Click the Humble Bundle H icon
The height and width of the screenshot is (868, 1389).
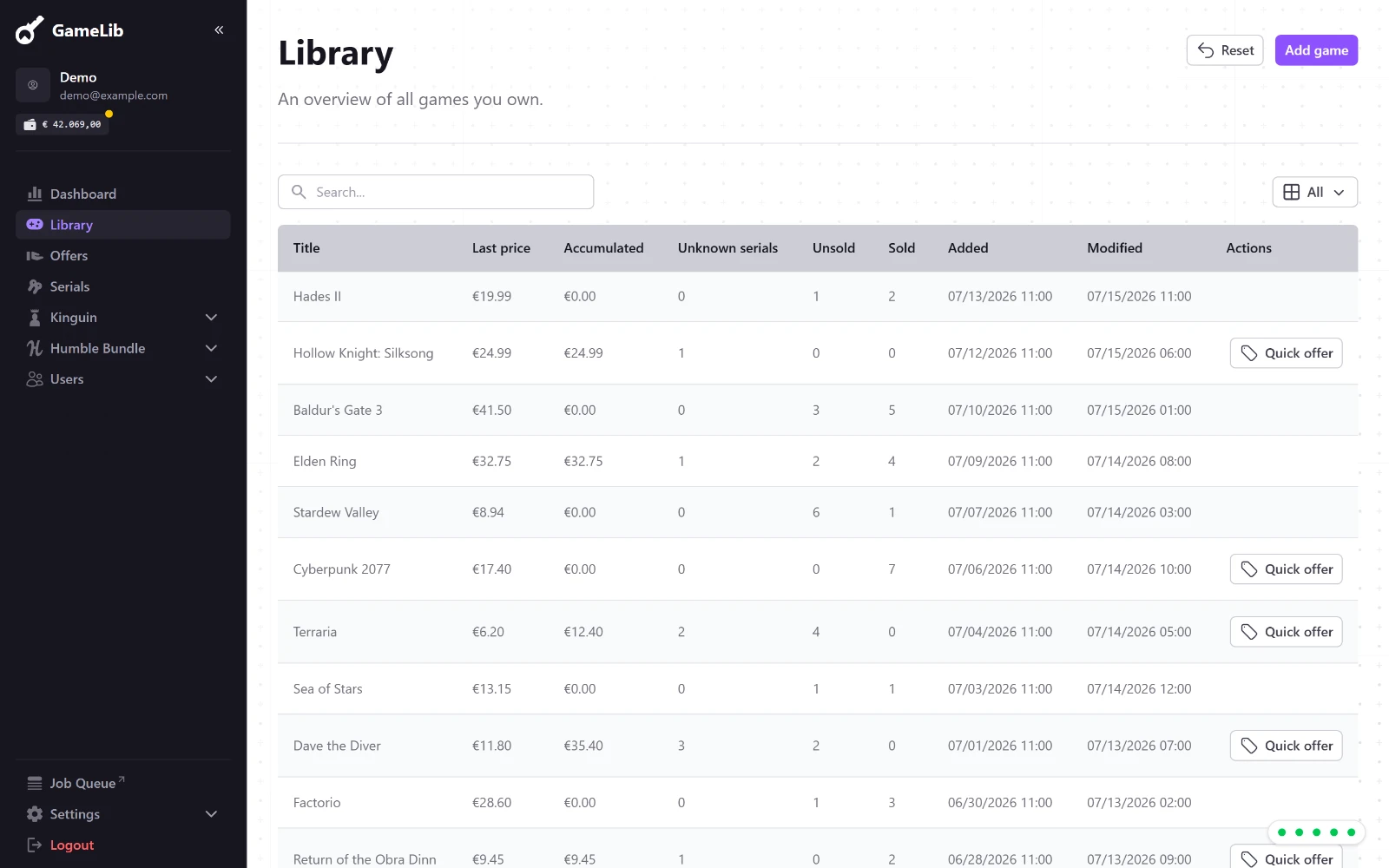click(x=35, y=348)
